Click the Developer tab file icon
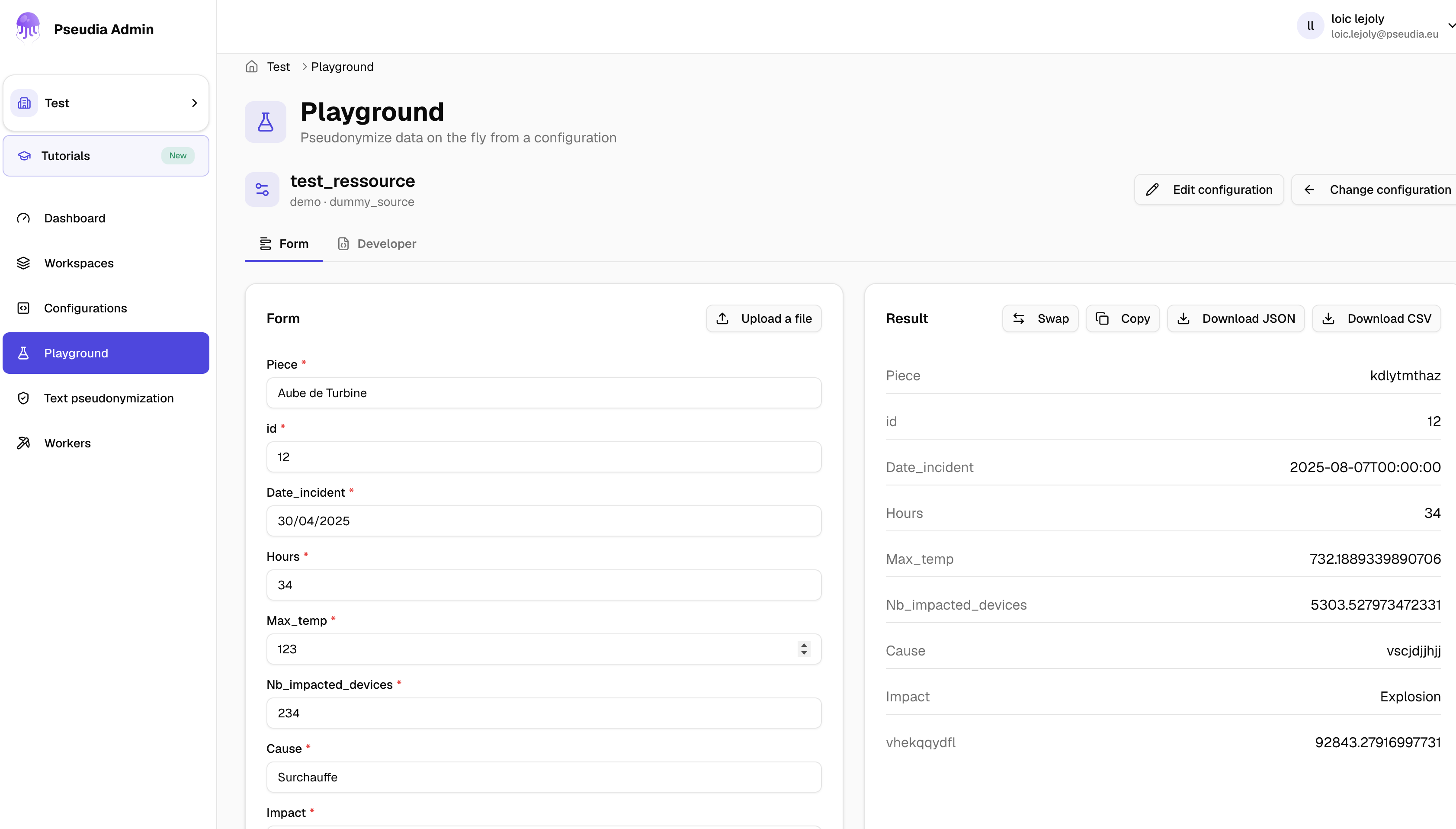This screenshot has height=829, width=1456. point(343,244)
